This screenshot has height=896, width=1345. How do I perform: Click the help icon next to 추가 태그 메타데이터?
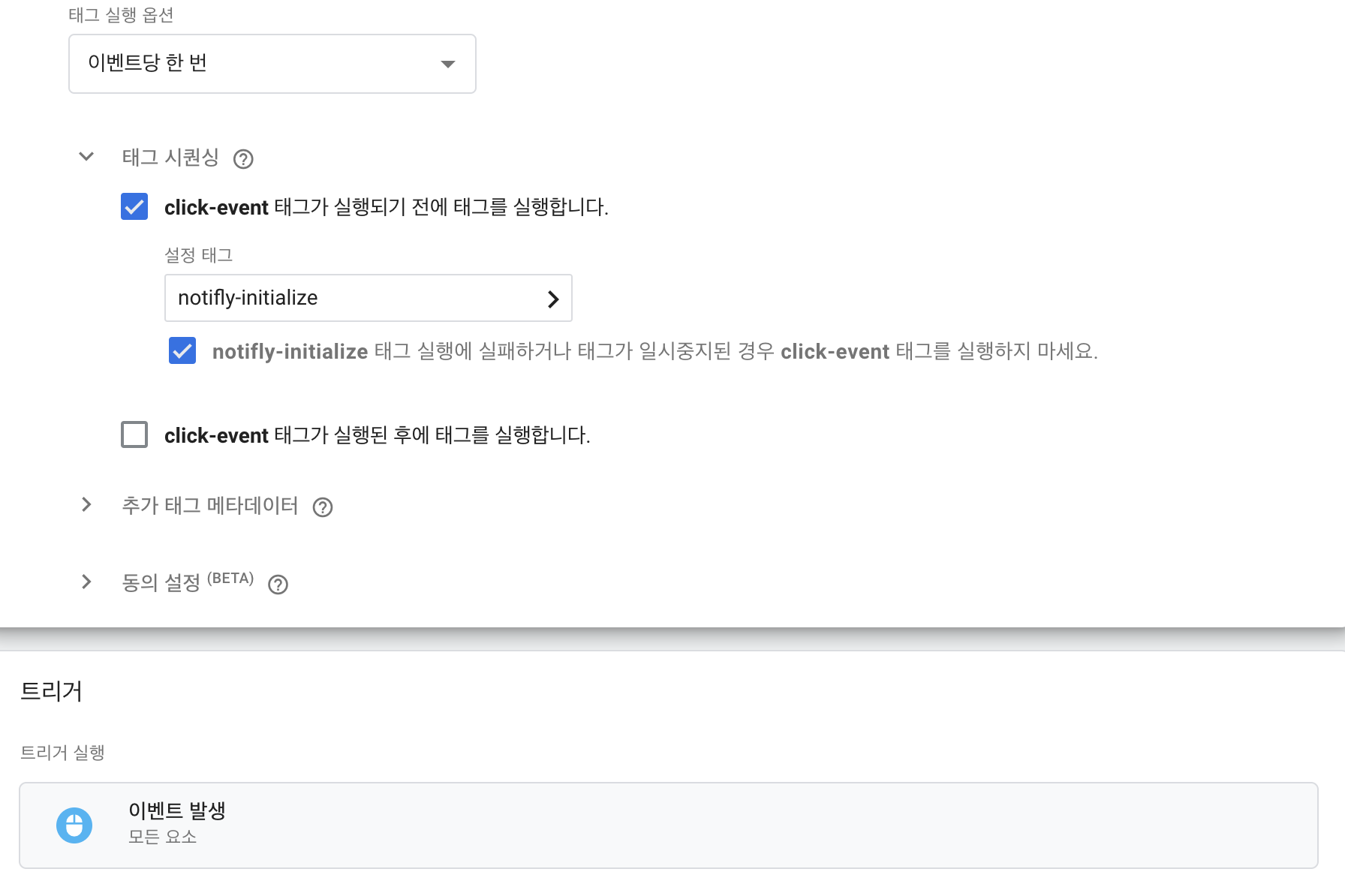pyautogui.click(x=323, y=507)
